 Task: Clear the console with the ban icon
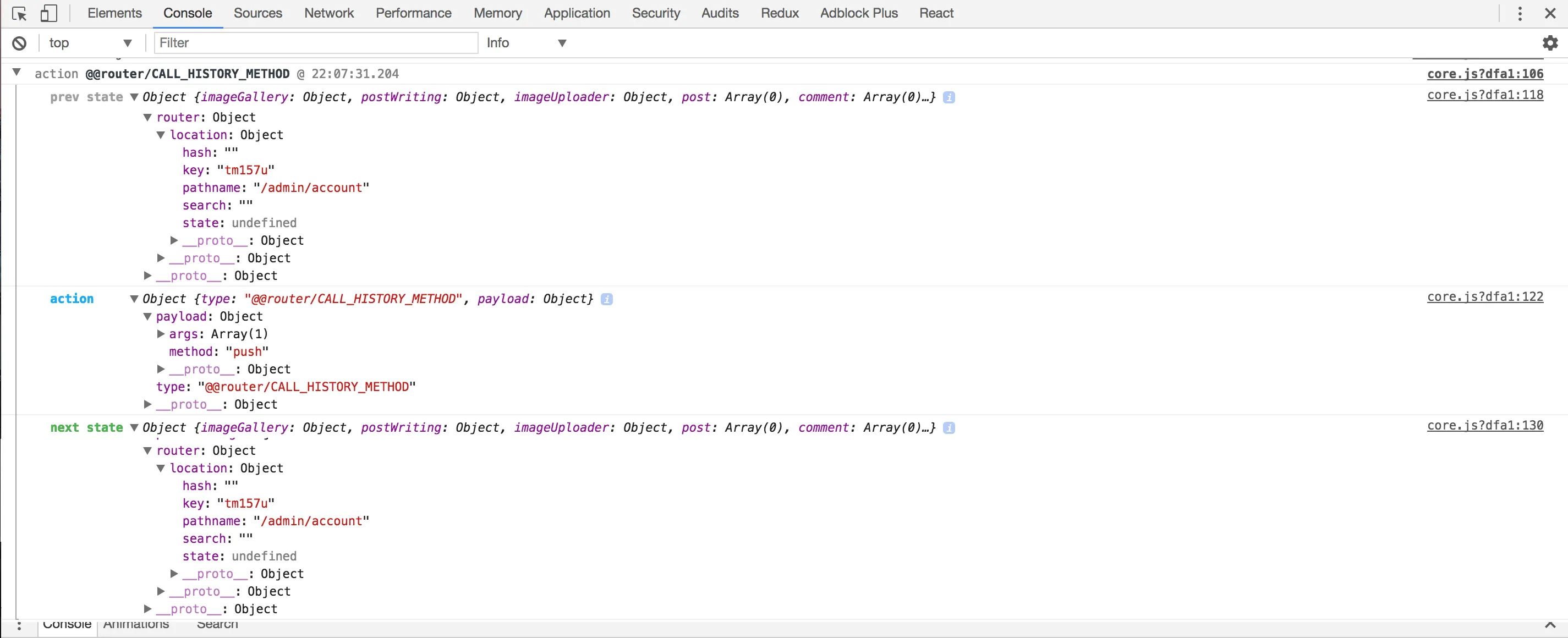19,43
